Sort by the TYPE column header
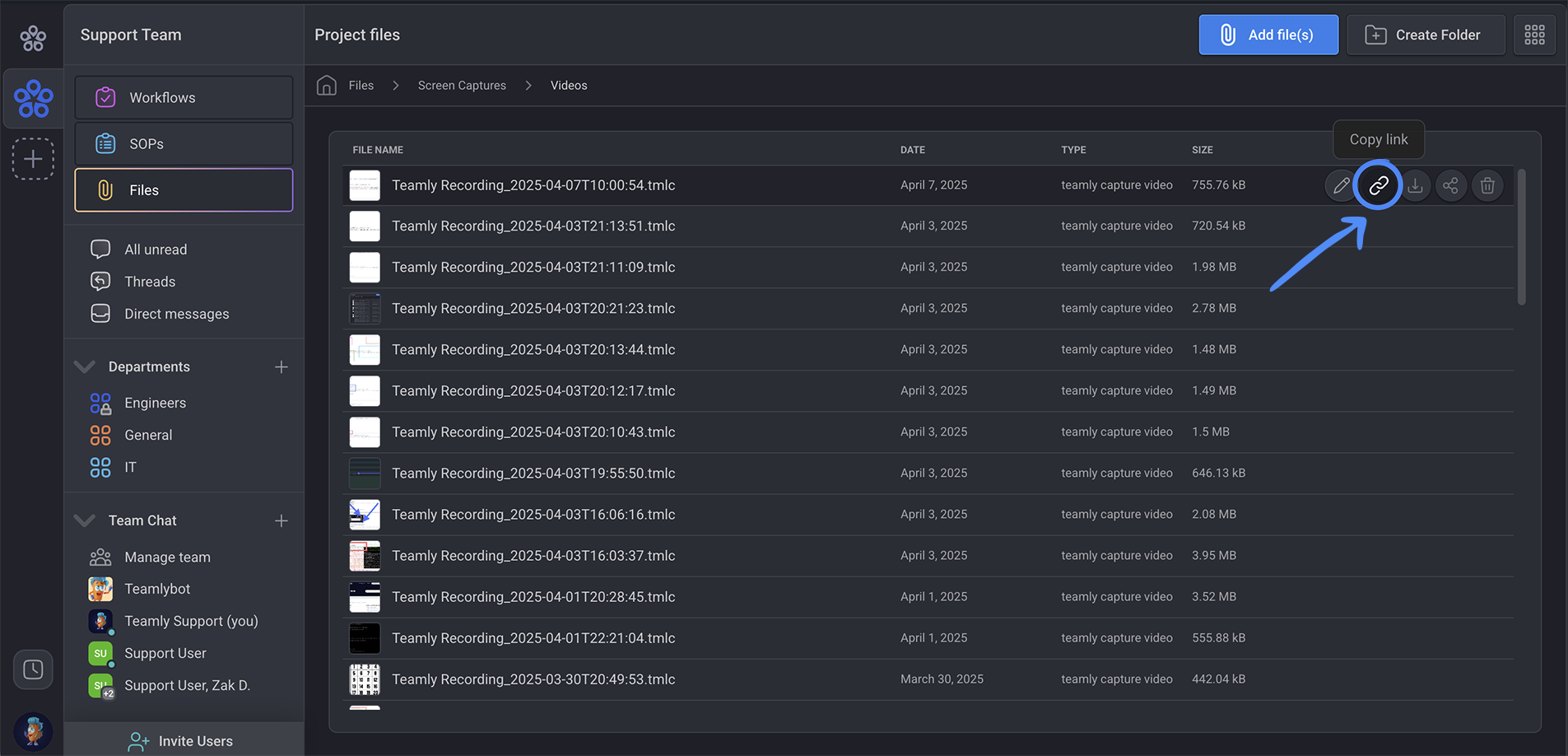The width and height of the screenshot is (1568, 756). pyautogui.click(x=1073, y=150)
